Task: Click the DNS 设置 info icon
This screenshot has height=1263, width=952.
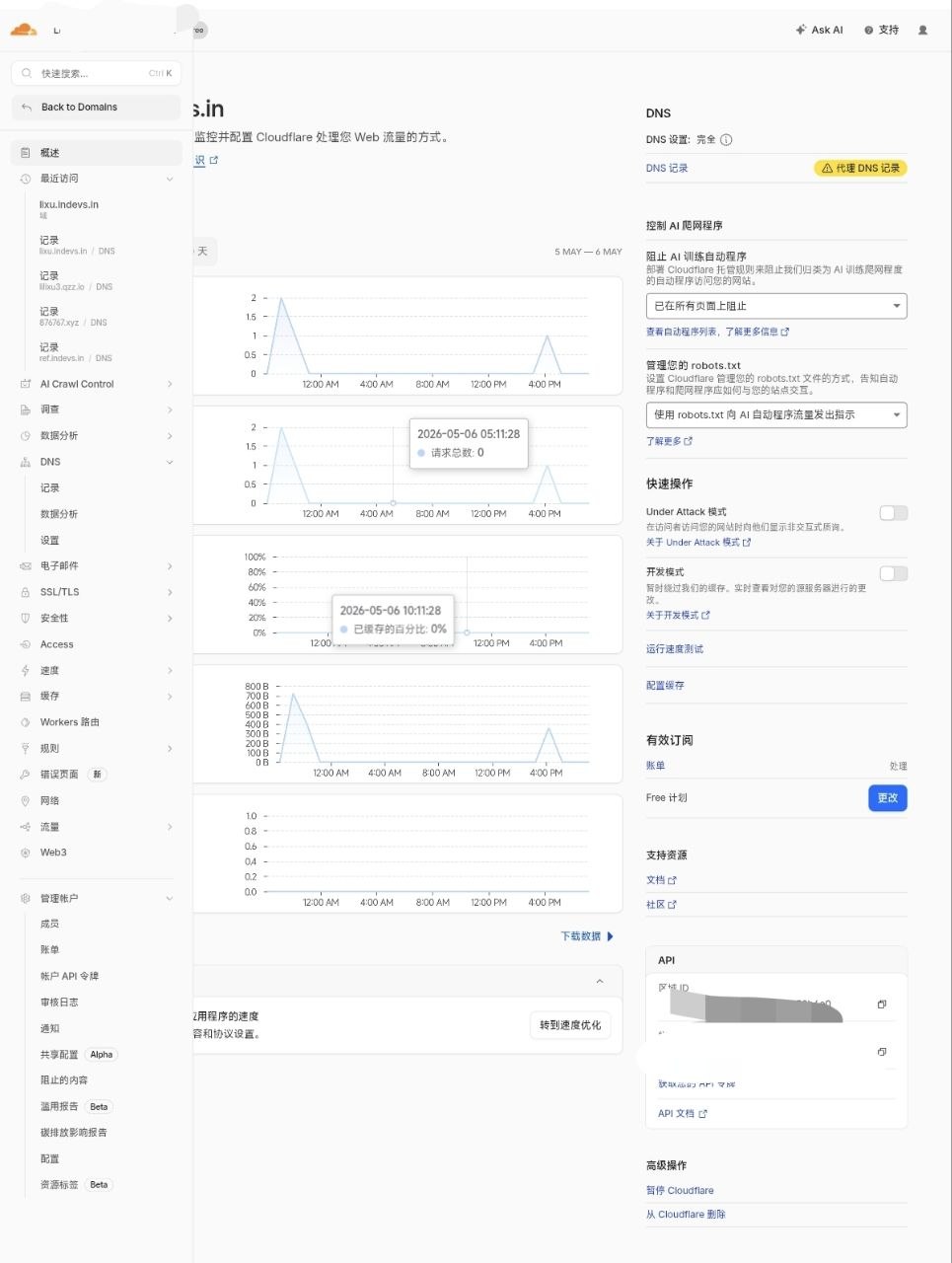Action: 726,140
